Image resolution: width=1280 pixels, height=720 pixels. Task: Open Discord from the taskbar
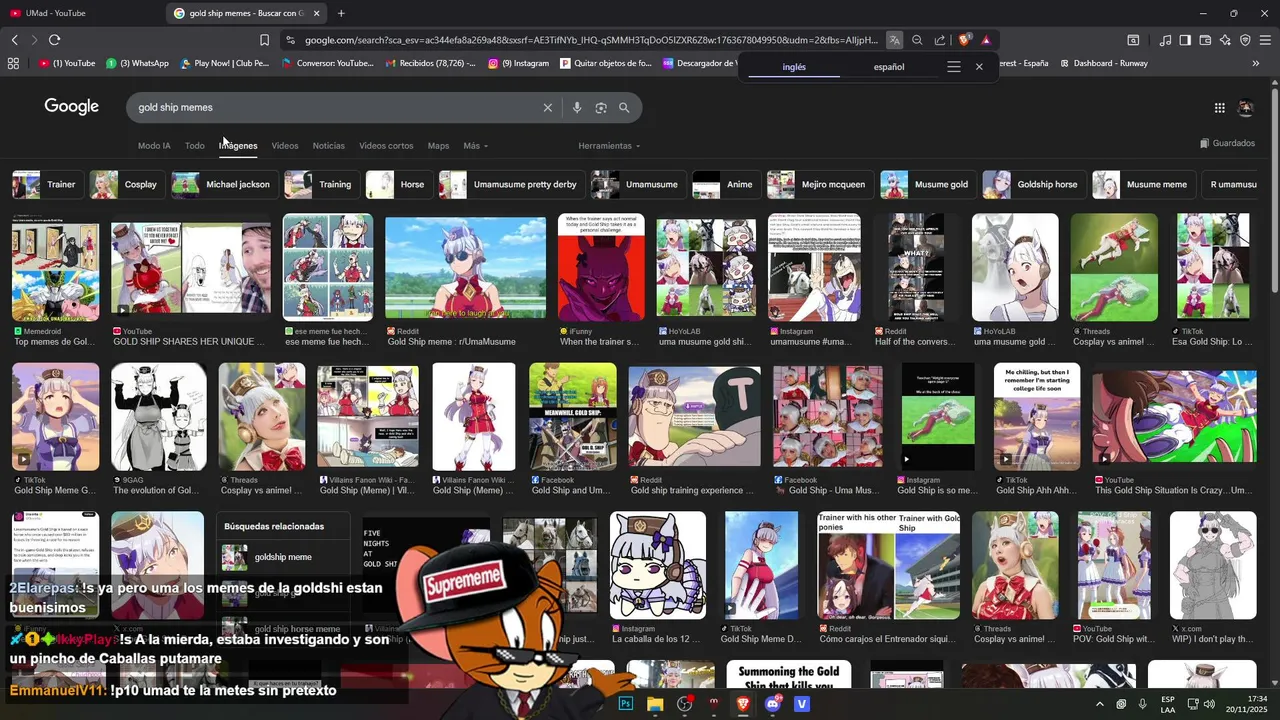click(x=772, y=704)
